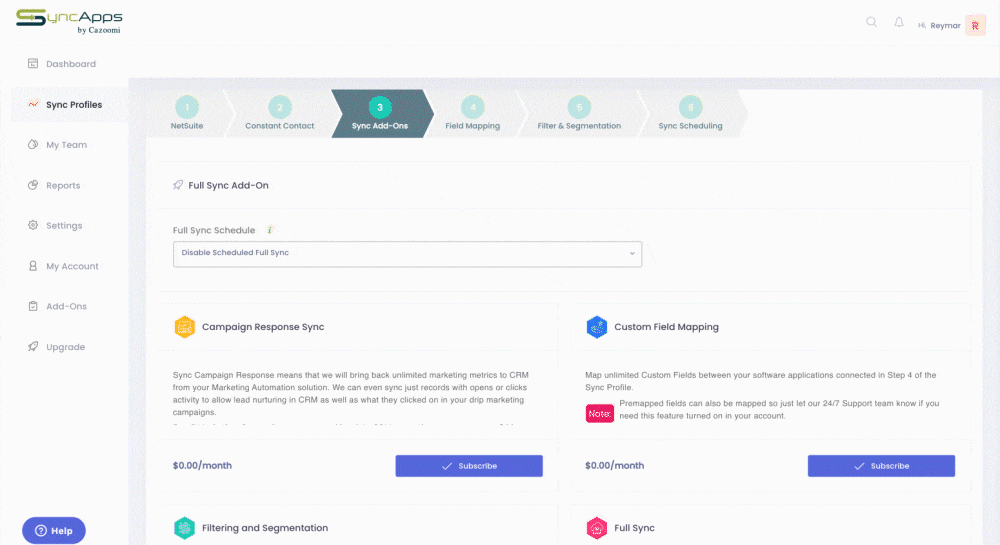The image size is (1000, 545).
Task: Go to the Field Mapping step
Action: 473,113
